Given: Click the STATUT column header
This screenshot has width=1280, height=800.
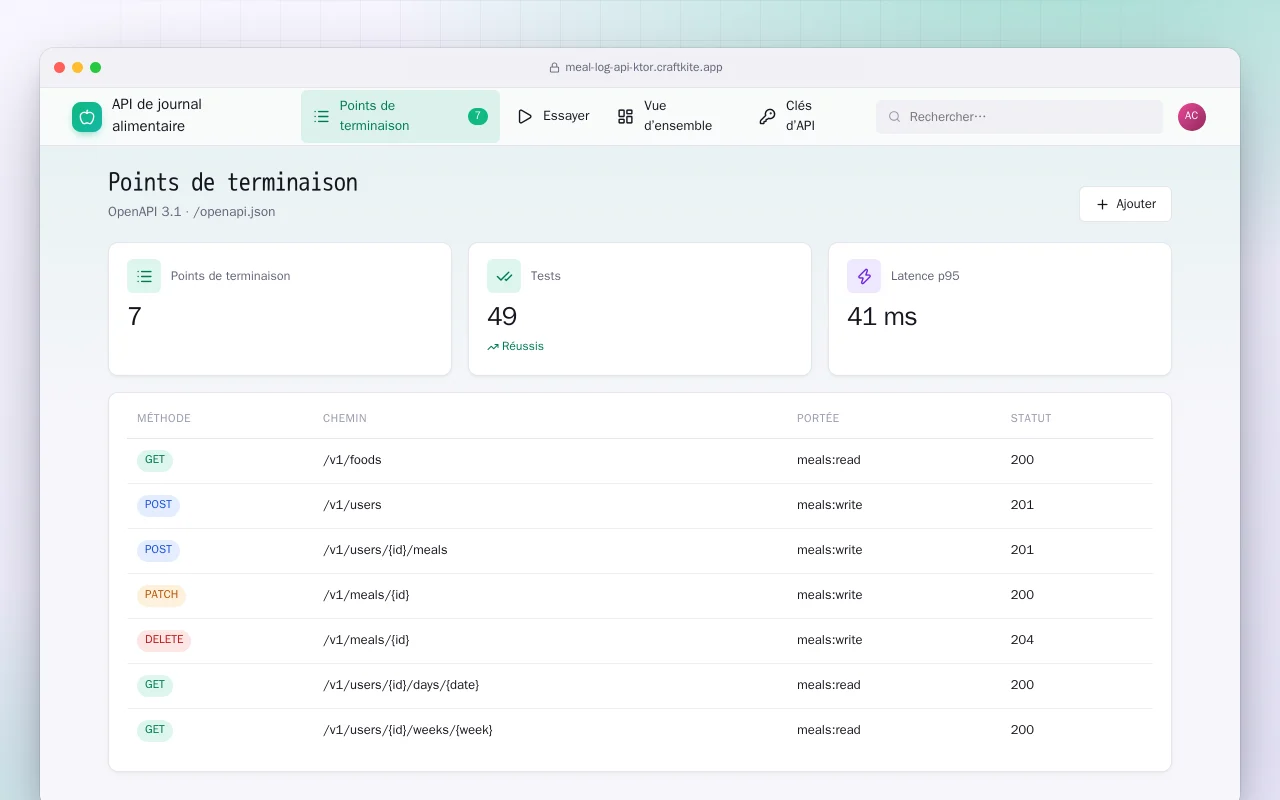Looking at the screenshot, I should click(x=1031, y=418).
